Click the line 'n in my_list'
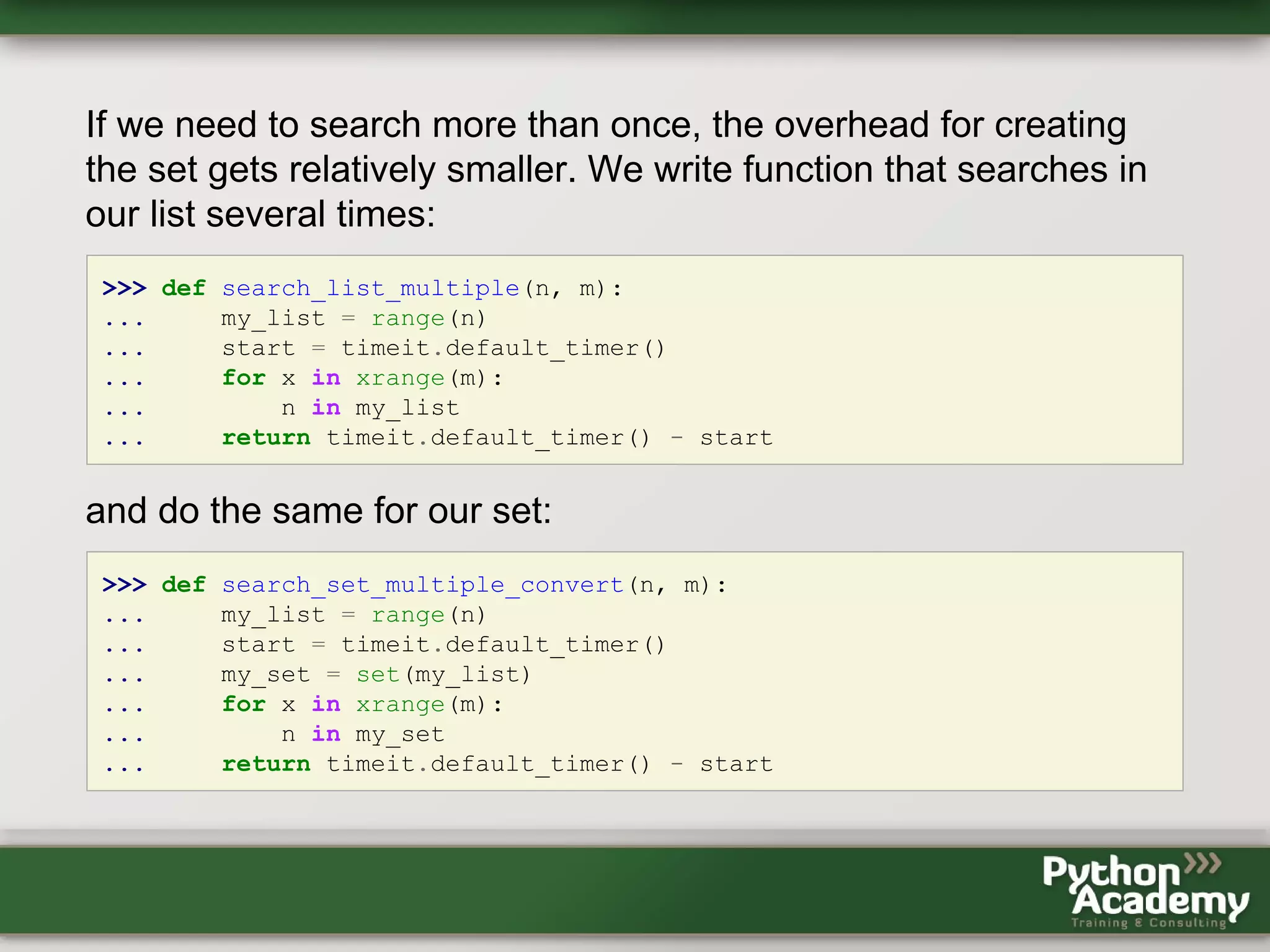Screen dimensions: 1270x952 370,408
